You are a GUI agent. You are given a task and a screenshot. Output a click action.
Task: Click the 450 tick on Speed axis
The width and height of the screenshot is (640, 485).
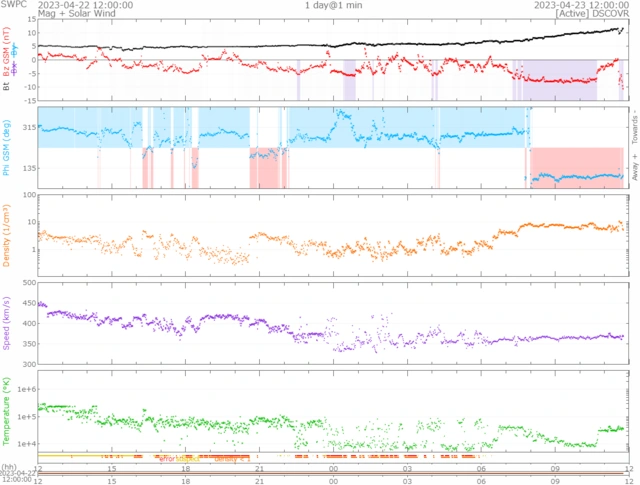pos(29,303)
